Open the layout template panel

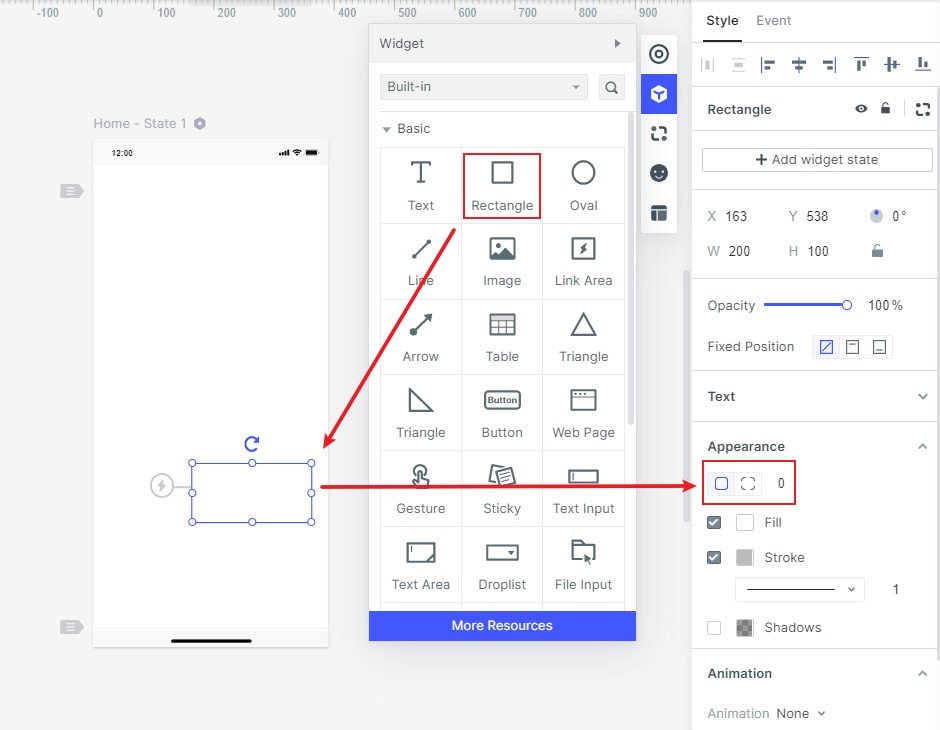(659, 213)
